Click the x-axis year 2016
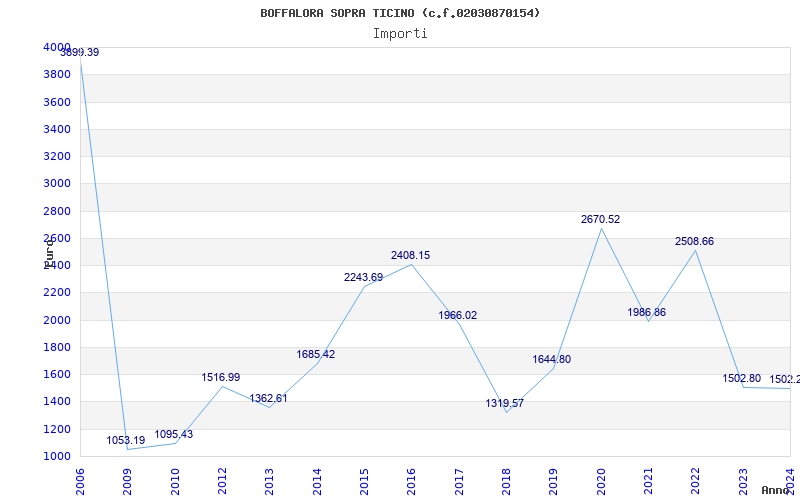The height and width of the screenshot is (500, 800). 411,482
